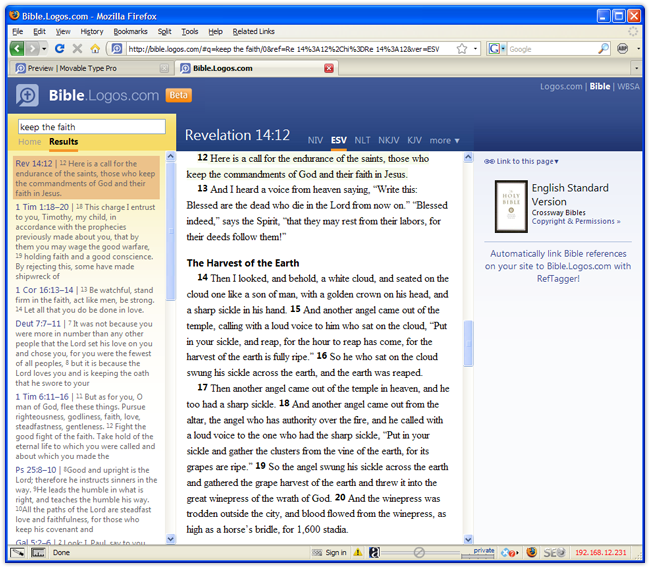The image size is (650, 568).
Task: Click the forward navigation arrow
Action: tap(32, 49)
